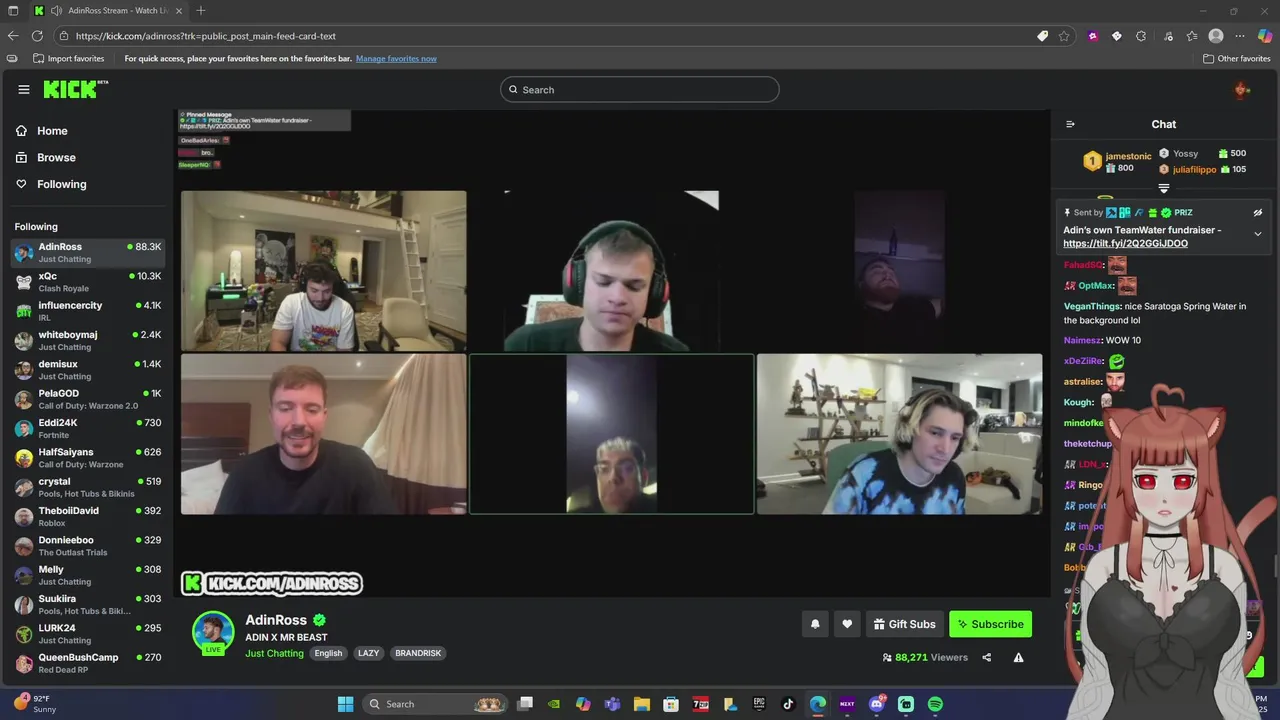The height and width of the screenshot is (720, 1280).
Task: Open QueenBushCamp channel in Following list
Action: click(x=87, y=663)
